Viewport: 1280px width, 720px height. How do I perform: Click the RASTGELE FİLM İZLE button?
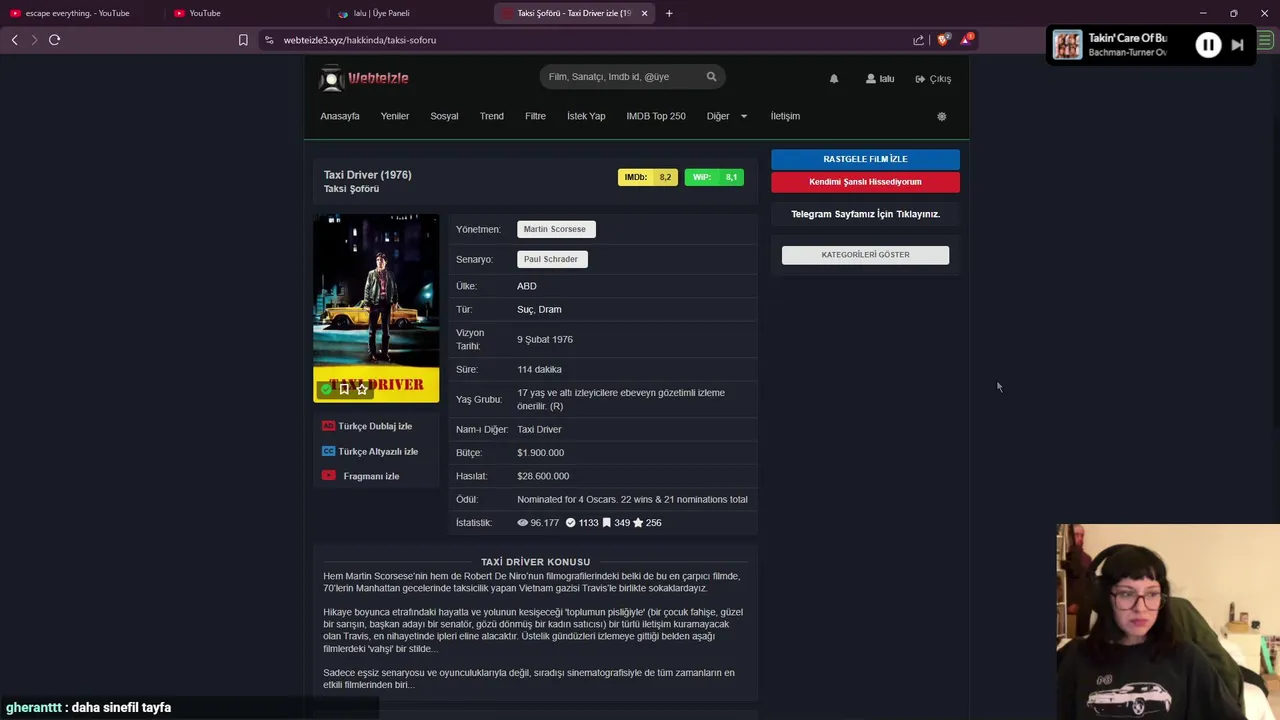pos(865,159)
